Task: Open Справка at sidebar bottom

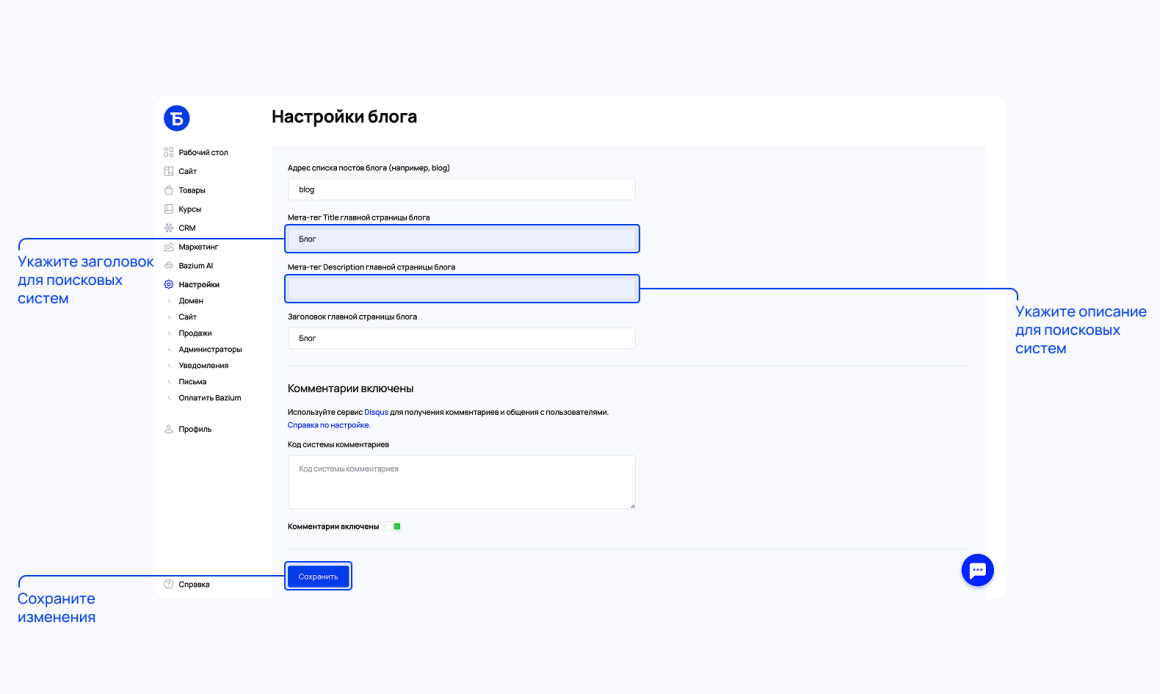Action: point(194,584)
